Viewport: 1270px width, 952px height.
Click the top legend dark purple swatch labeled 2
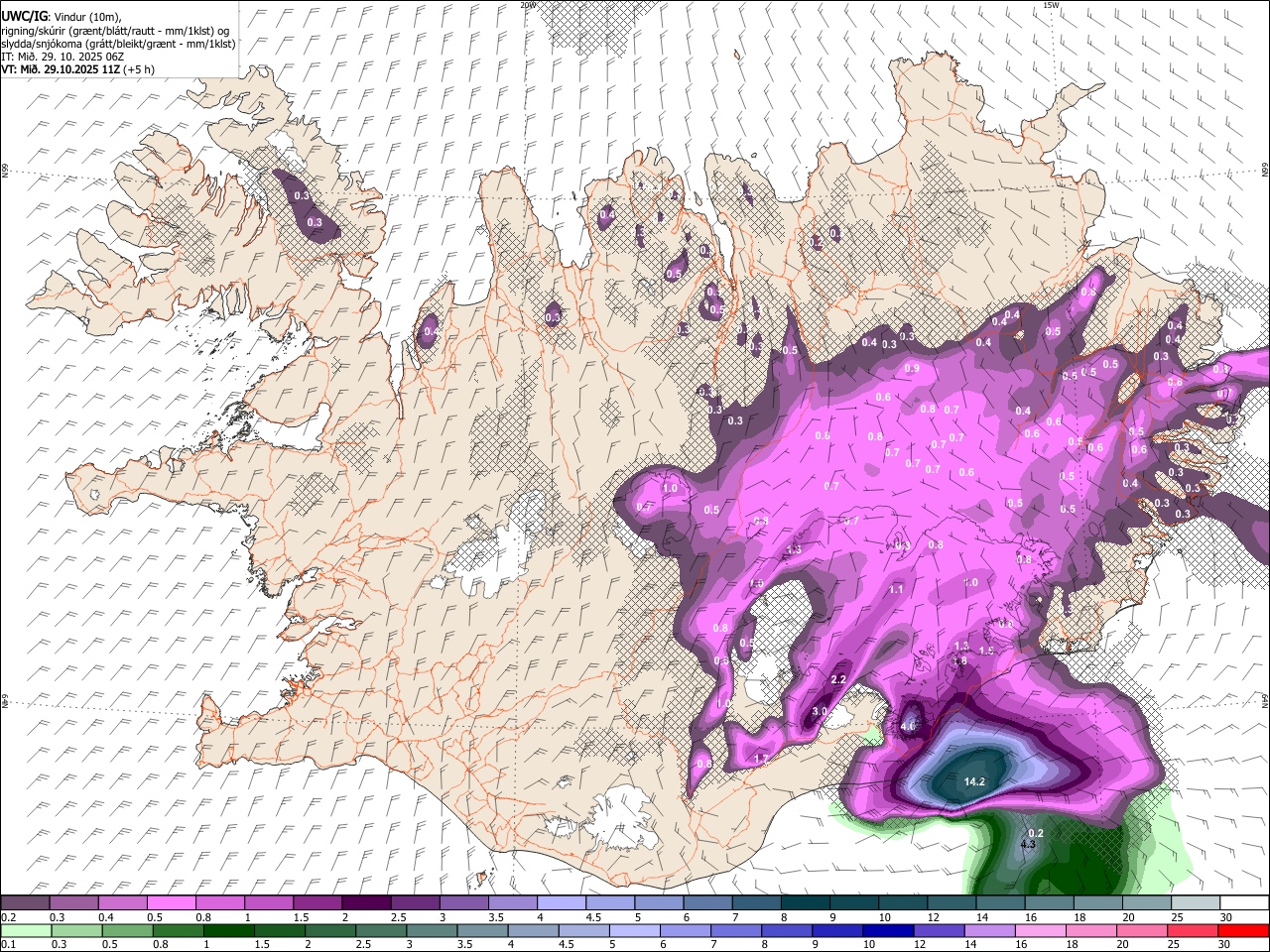pyautogui.click(x=366, y=902)
